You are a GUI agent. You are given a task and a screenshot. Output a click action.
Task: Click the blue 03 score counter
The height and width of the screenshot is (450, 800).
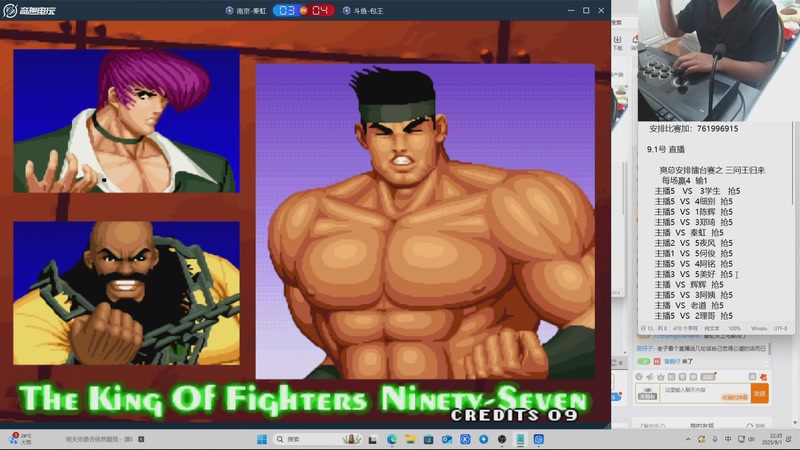tap(286, 11)
